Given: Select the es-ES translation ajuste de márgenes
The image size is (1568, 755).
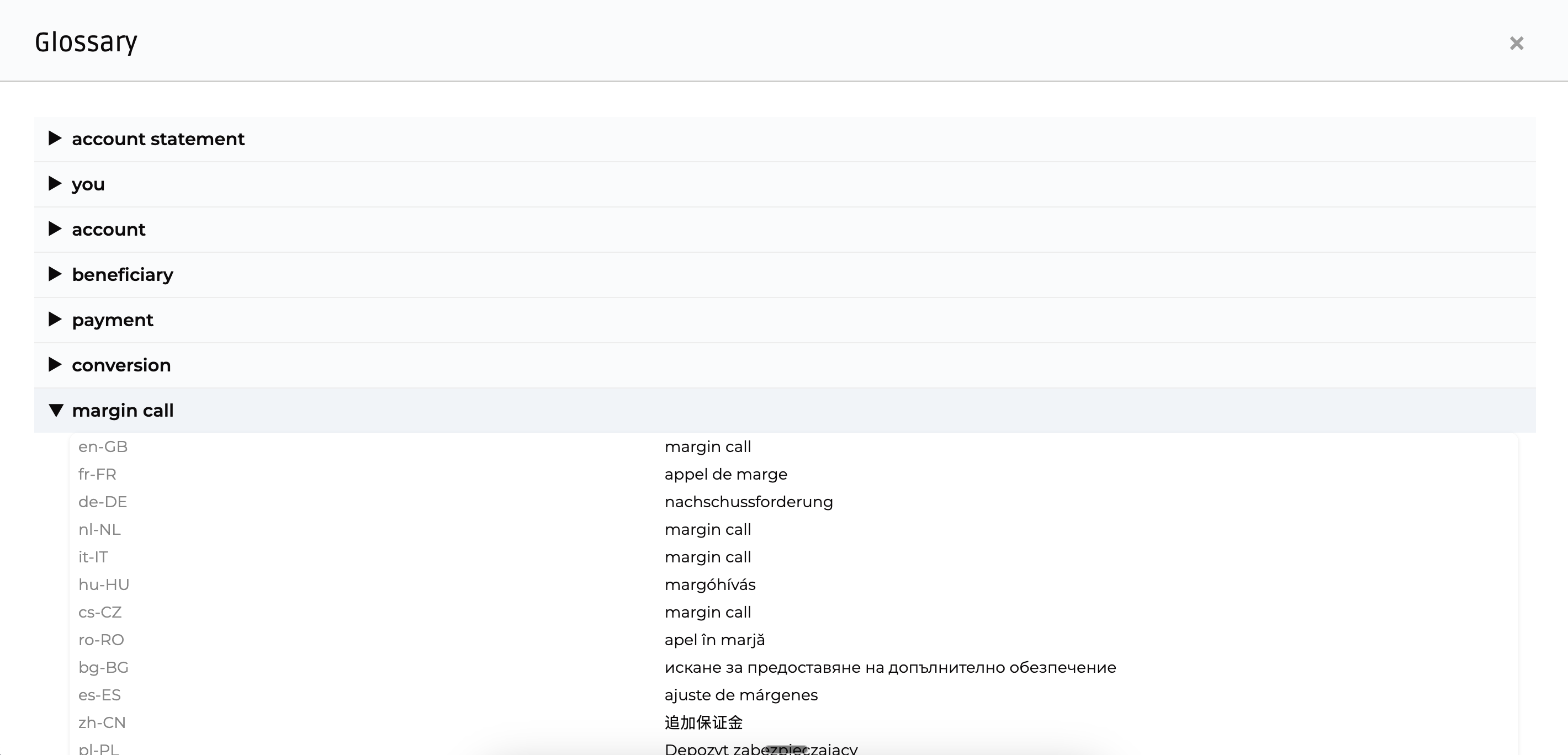Looking at the screenshot, I should 741,695.
